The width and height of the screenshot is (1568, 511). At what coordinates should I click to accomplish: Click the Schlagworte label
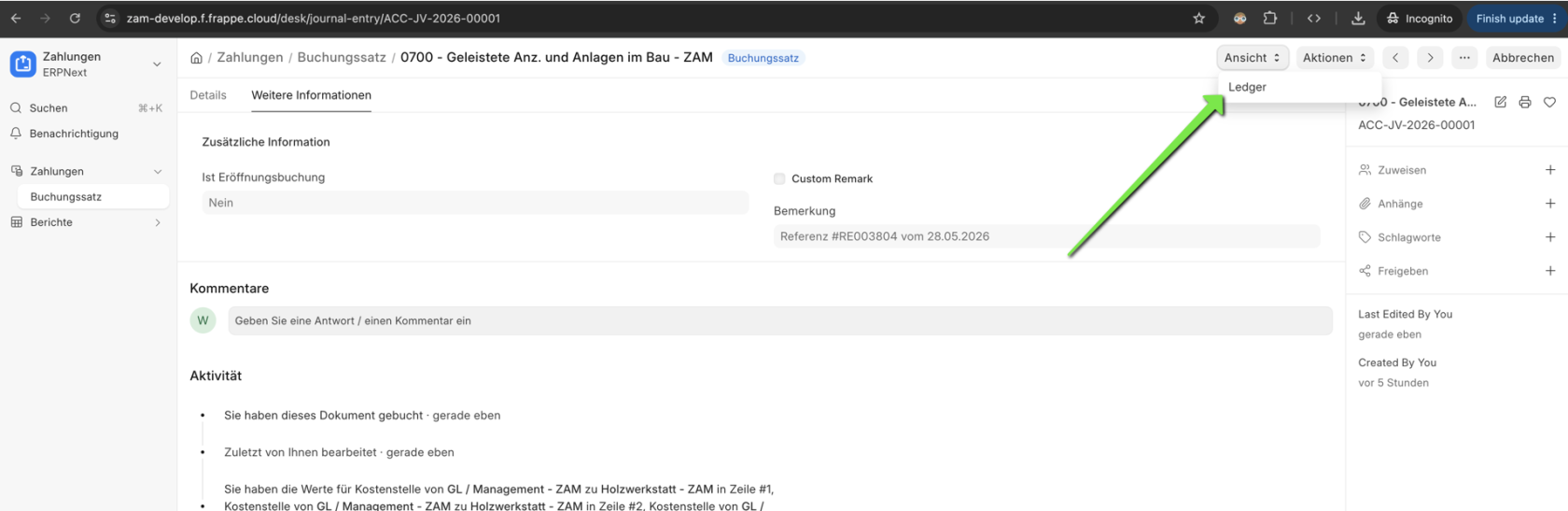coord(1409,237)
